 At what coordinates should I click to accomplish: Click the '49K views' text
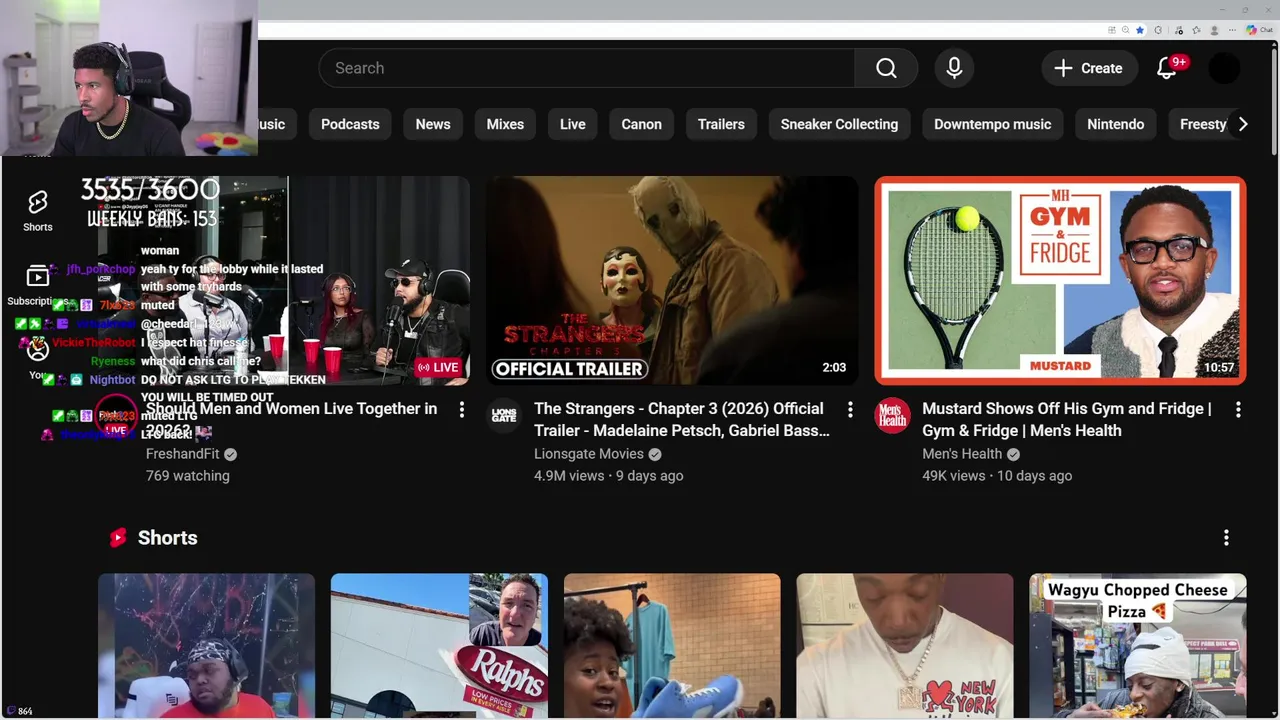pyautogui.click(x=954, y=476)
